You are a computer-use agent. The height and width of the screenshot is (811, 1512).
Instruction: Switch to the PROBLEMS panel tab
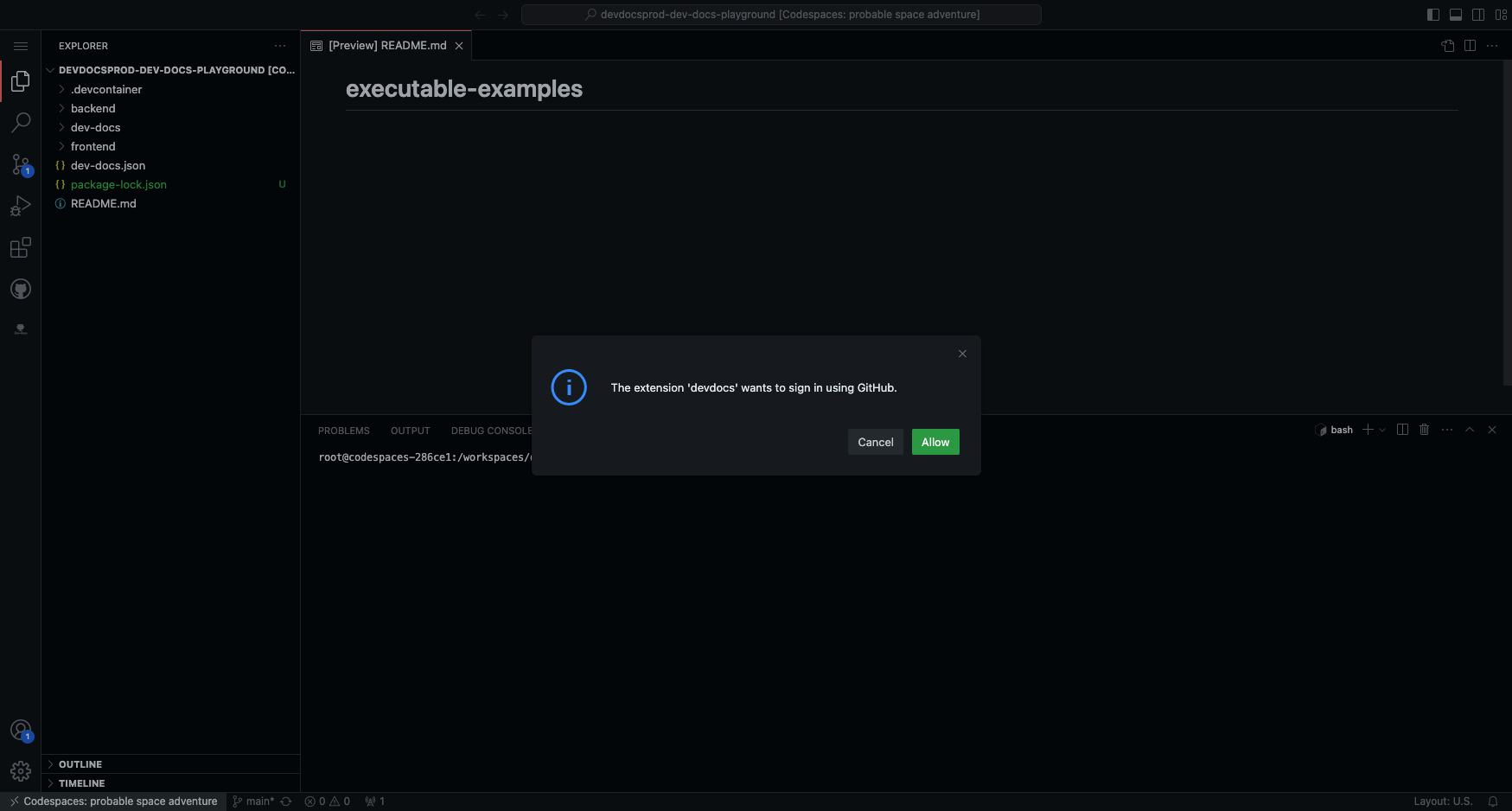point(343,431)
